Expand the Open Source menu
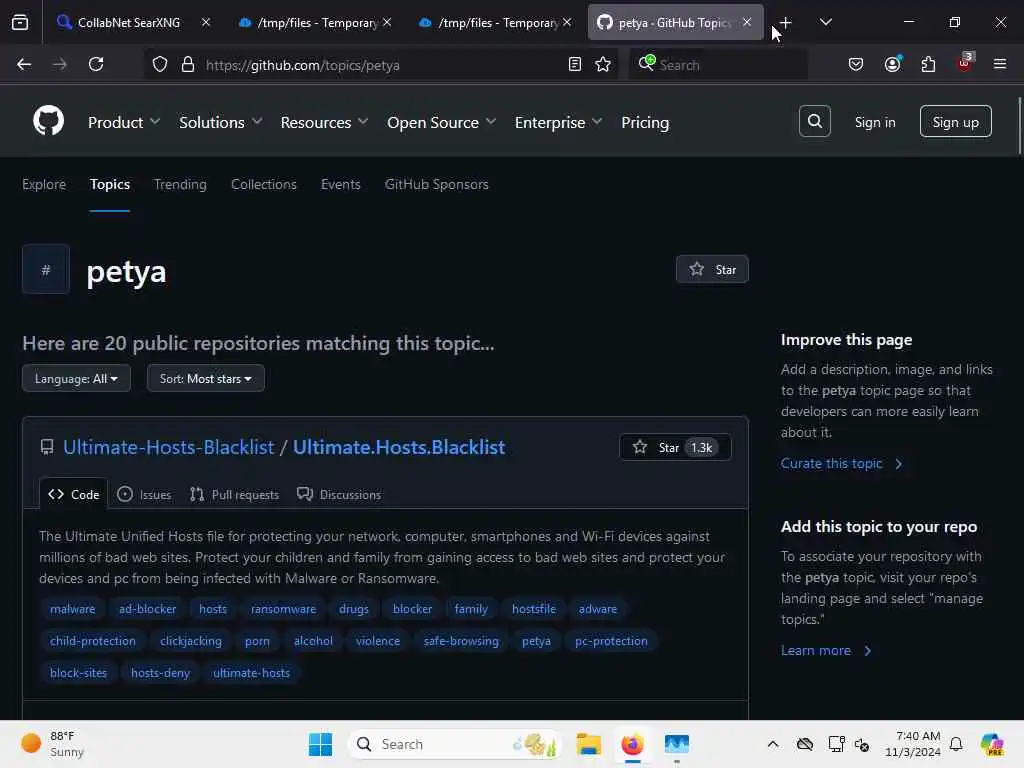 coord(441,122)
